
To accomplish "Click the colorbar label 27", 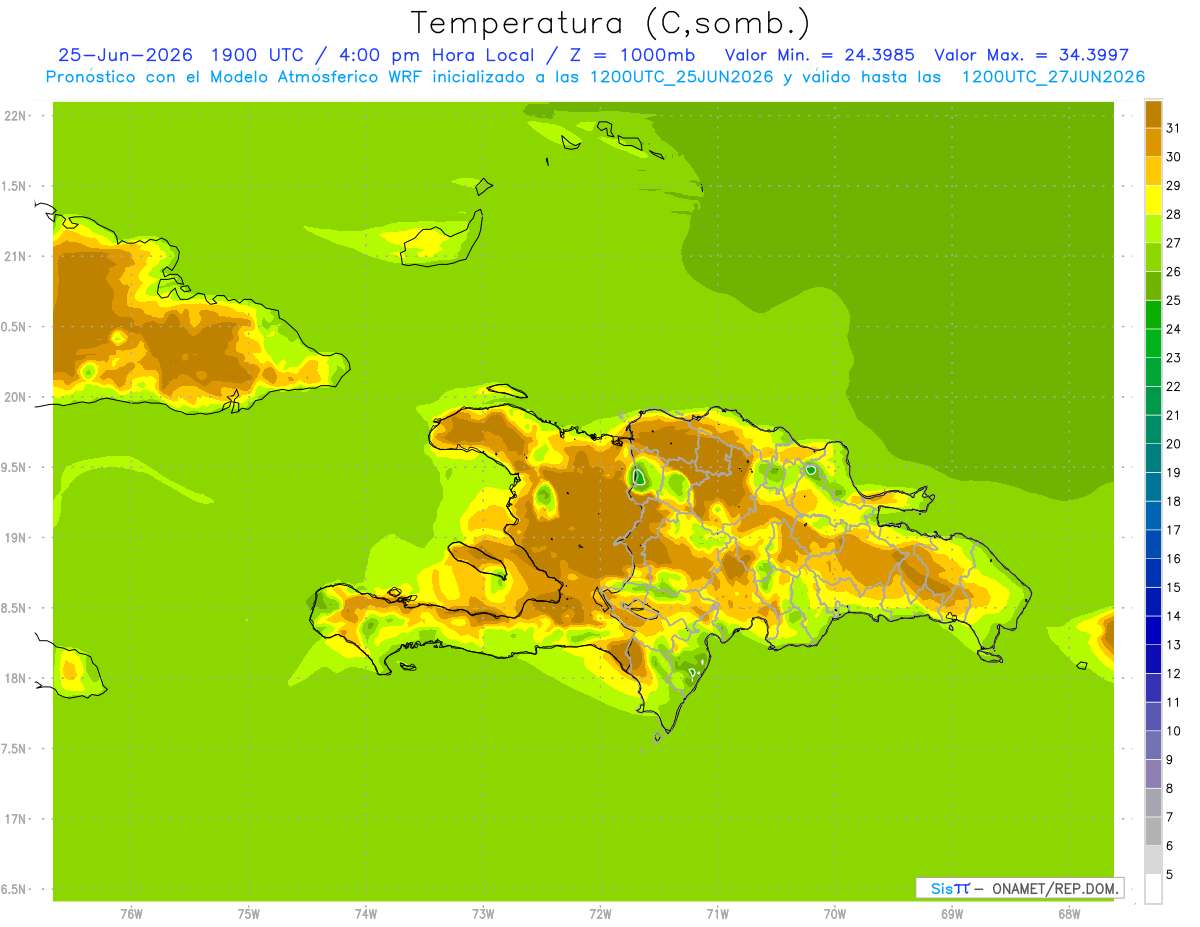I will coord(1174,243).
